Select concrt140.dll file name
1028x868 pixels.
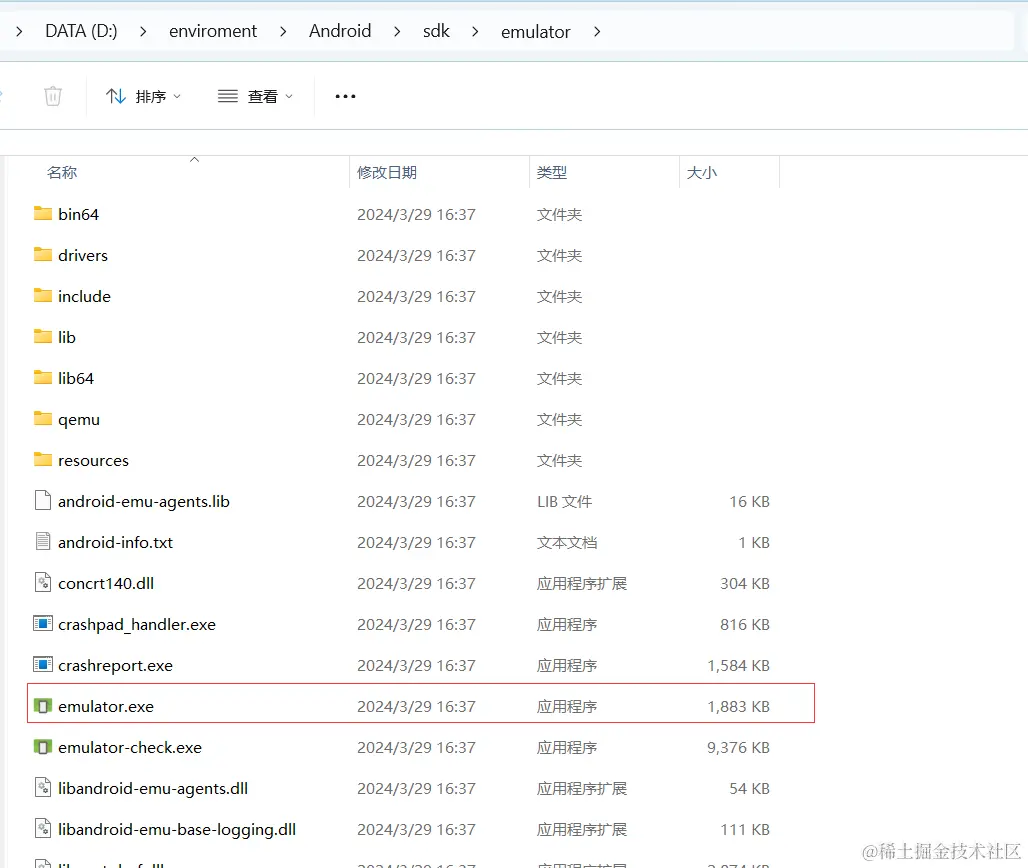106,583
